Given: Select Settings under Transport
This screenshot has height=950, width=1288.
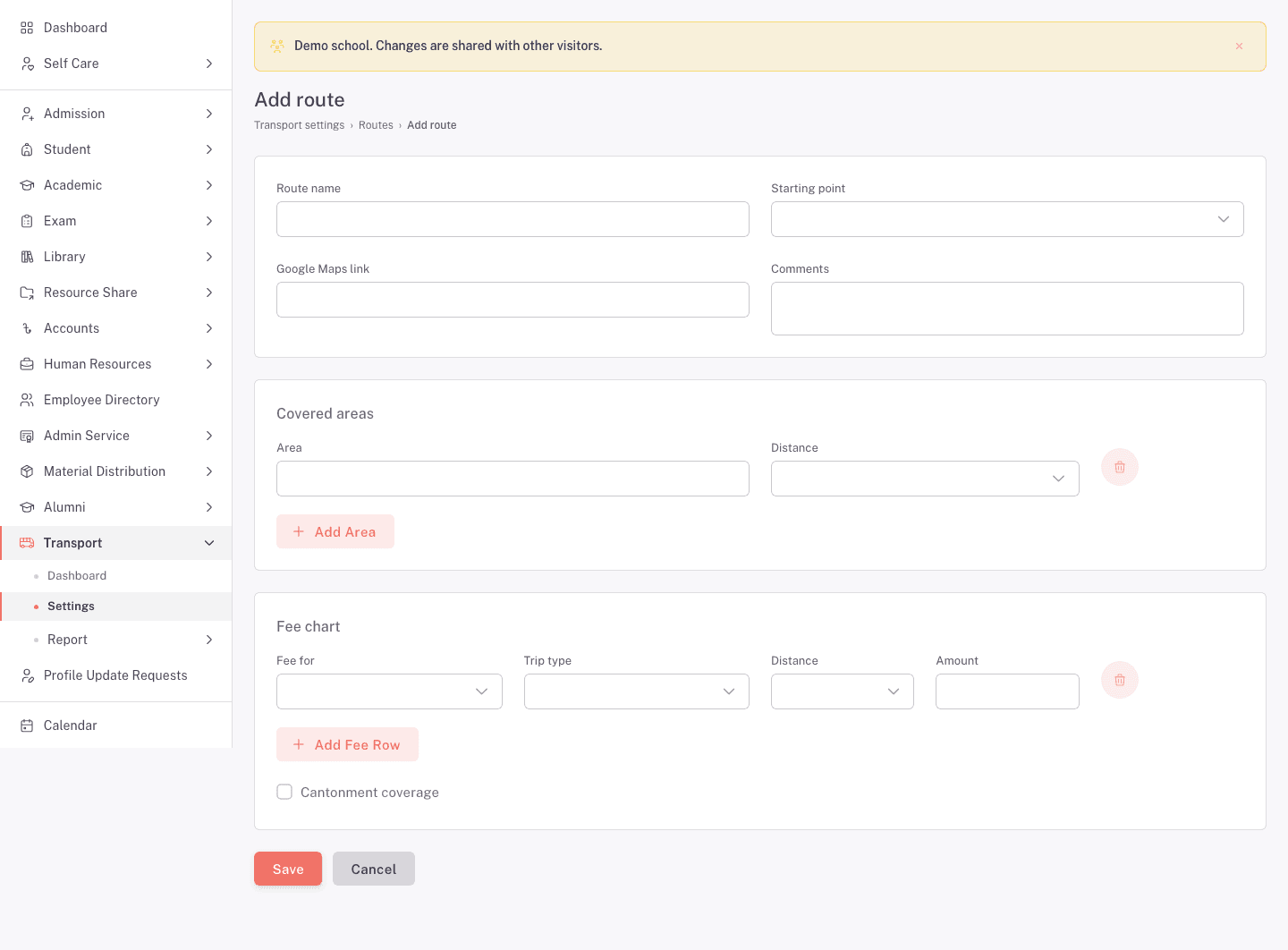Looking at the screenshot, I should [x=116, y=606].
